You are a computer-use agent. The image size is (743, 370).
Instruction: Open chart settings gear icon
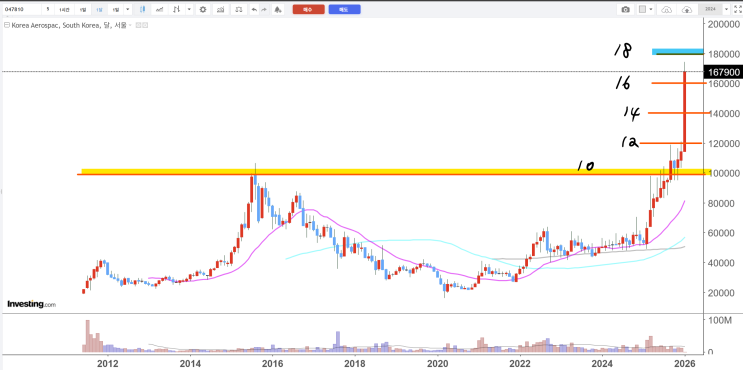pos(203,9)
